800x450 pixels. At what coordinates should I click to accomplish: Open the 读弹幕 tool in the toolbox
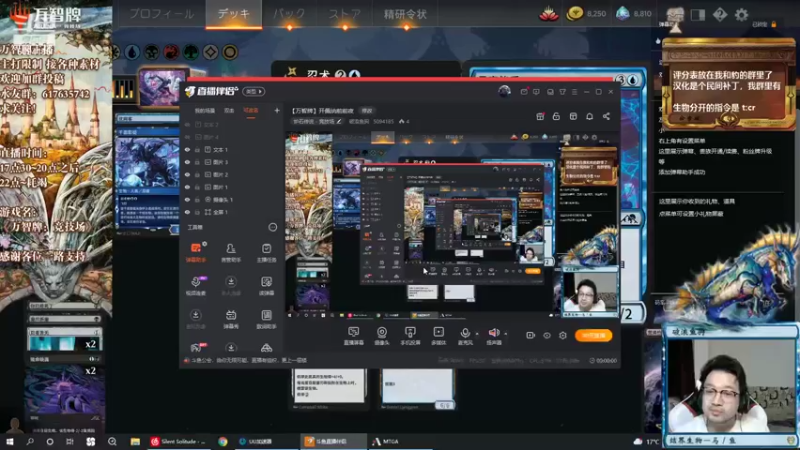pos(266,285)
